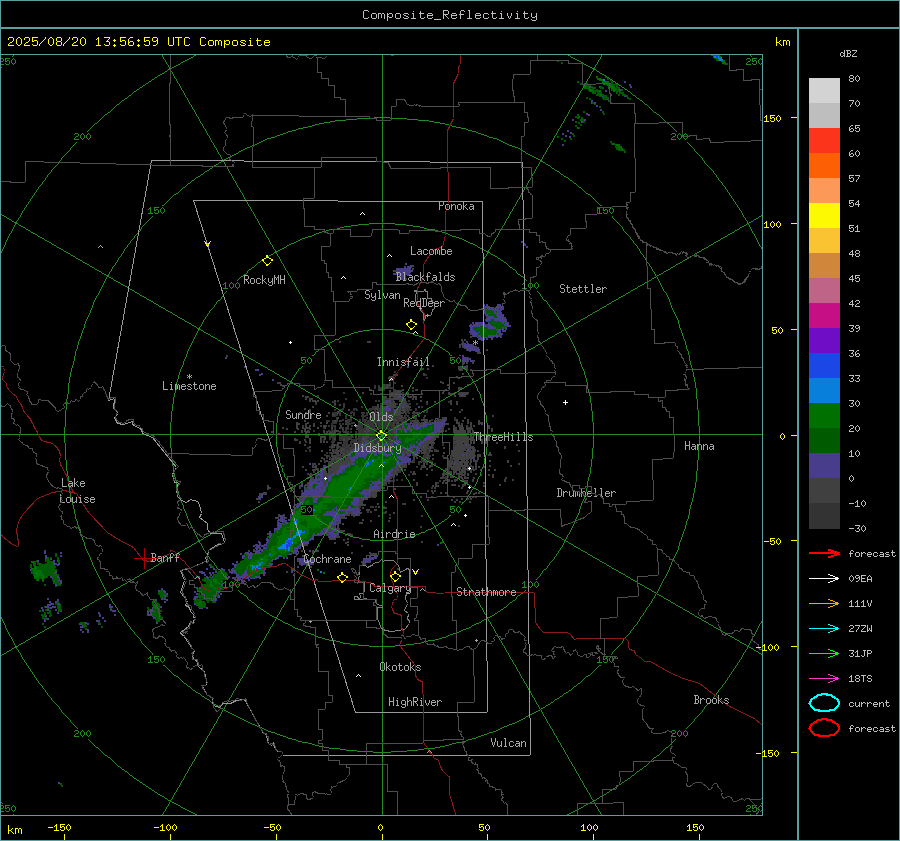This screenshot has height=841, width=900.
Task: Click the 'Hanna' city label
Action: tap(699, 446)
